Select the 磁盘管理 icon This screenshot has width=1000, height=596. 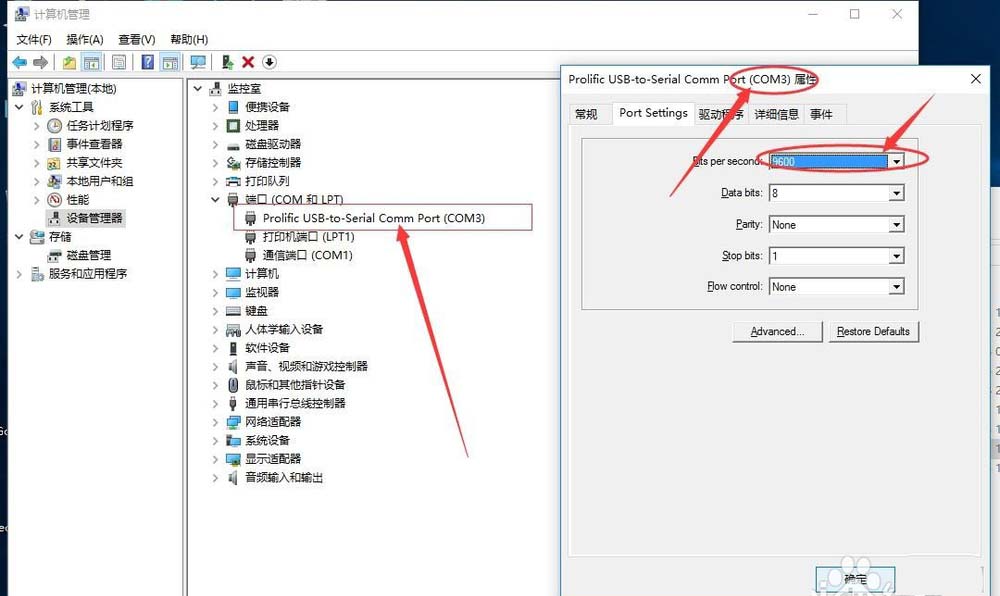click(55, 255)
